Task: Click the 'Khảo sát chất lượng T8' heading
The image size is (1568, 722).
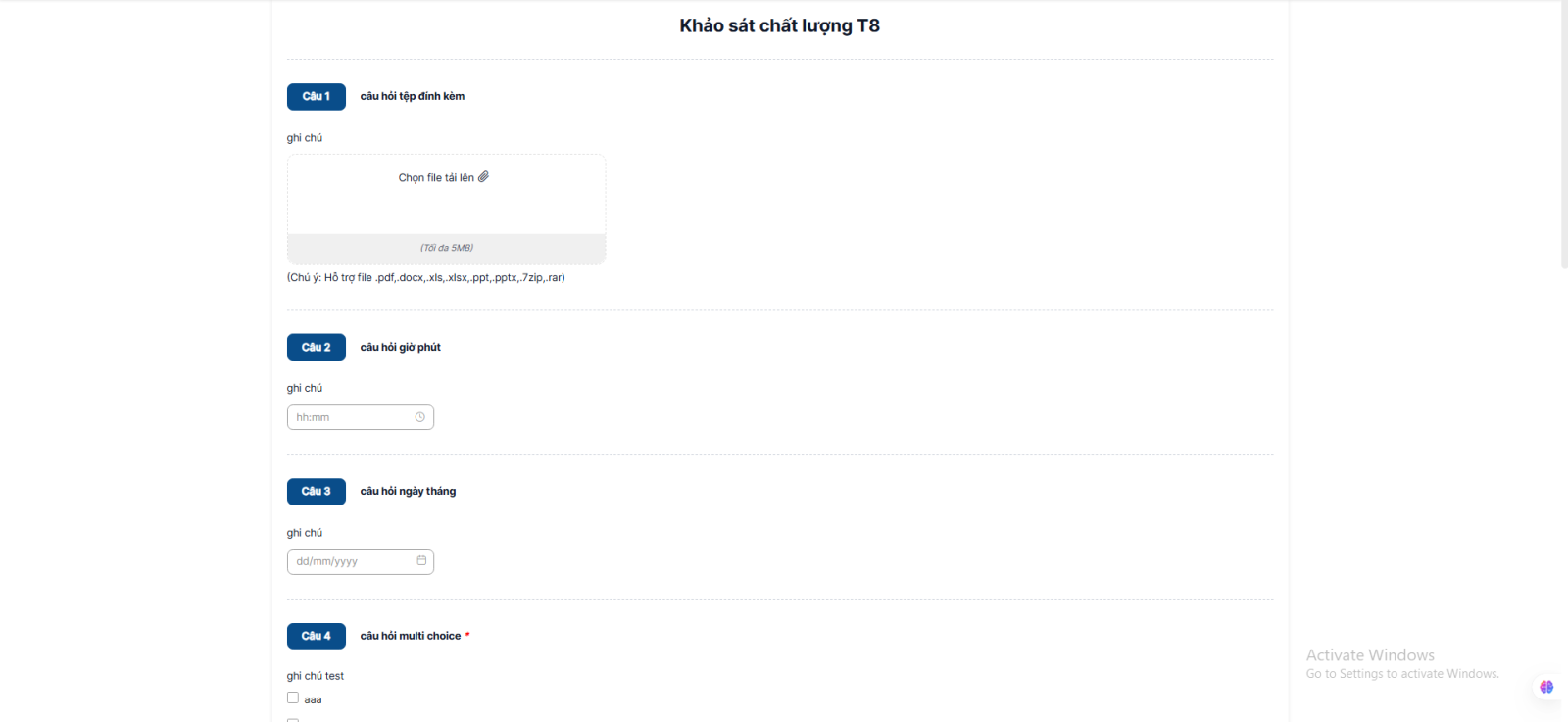Action: (x=779, y=25)
